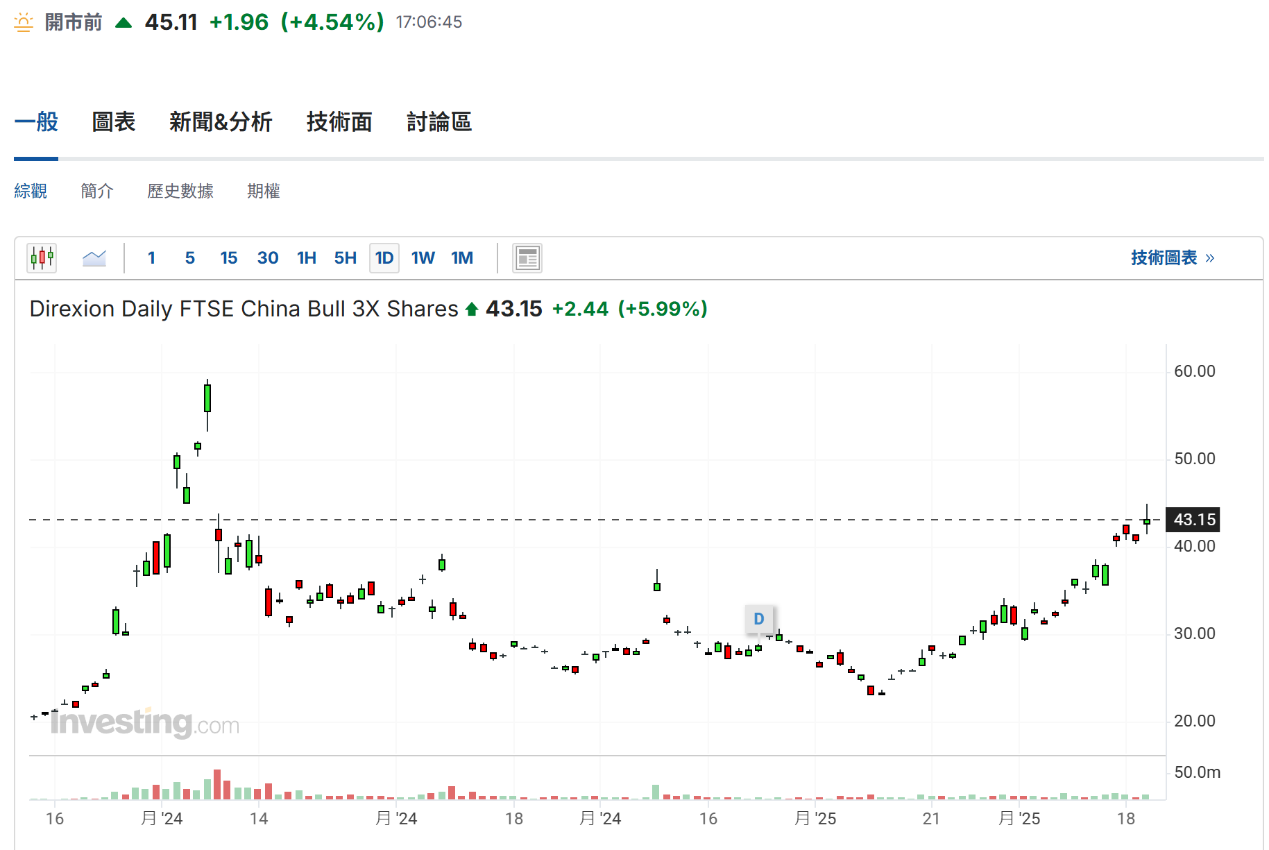
Task: Open the 技術面 tab
Action: (339, 122)
